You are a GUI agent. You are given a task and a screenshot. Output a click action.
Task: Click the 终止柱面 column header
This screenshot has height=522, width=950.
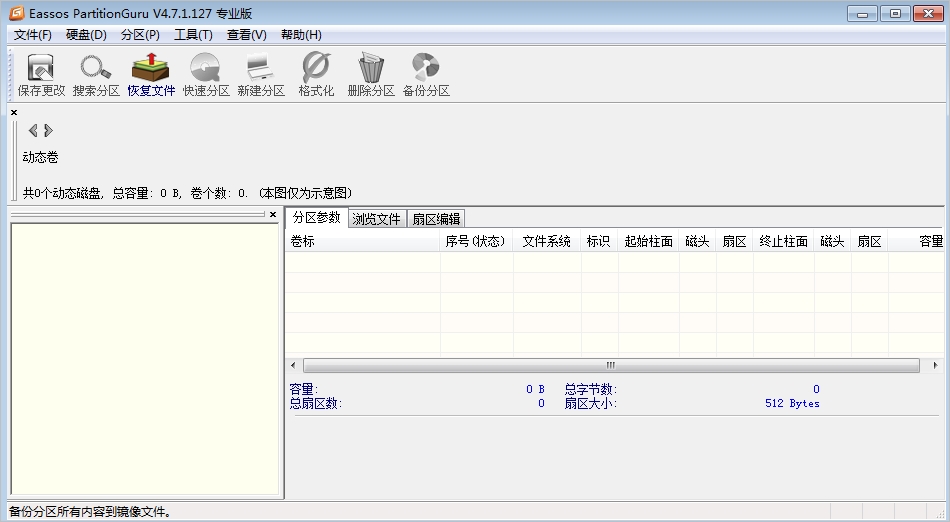(783, 241)
